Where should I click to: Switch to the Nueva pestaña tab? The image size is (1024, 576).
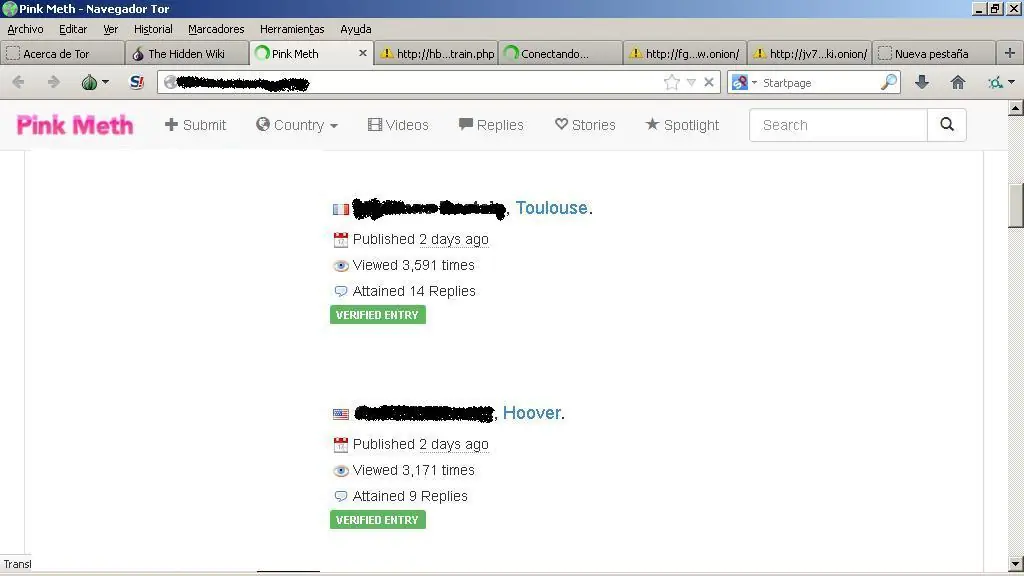click(x=934, y=54)
